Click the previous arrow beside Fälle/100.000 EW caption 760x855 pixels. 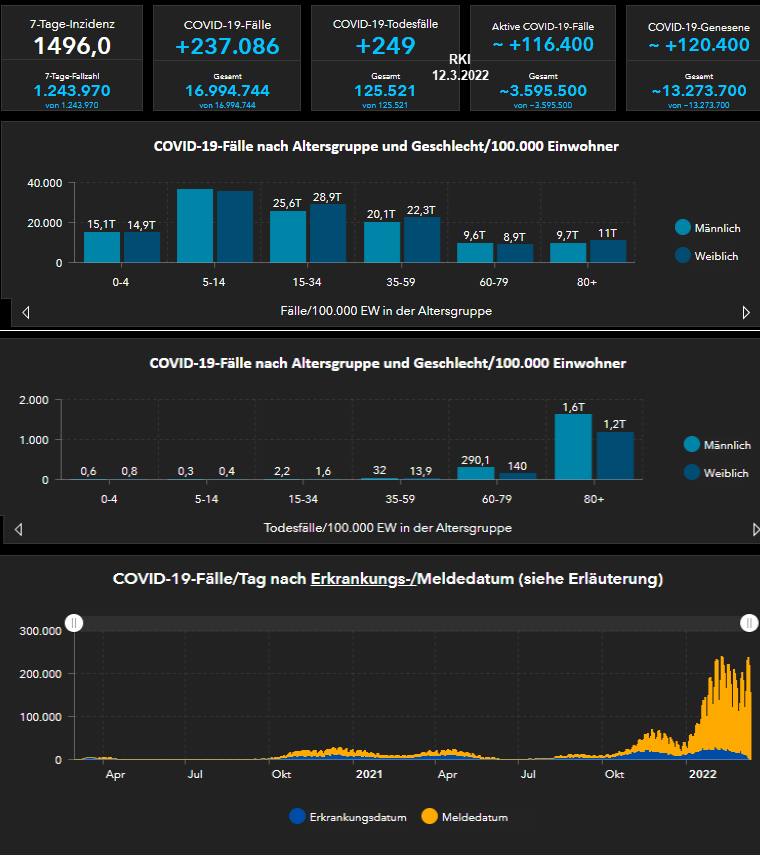point(26,312)
